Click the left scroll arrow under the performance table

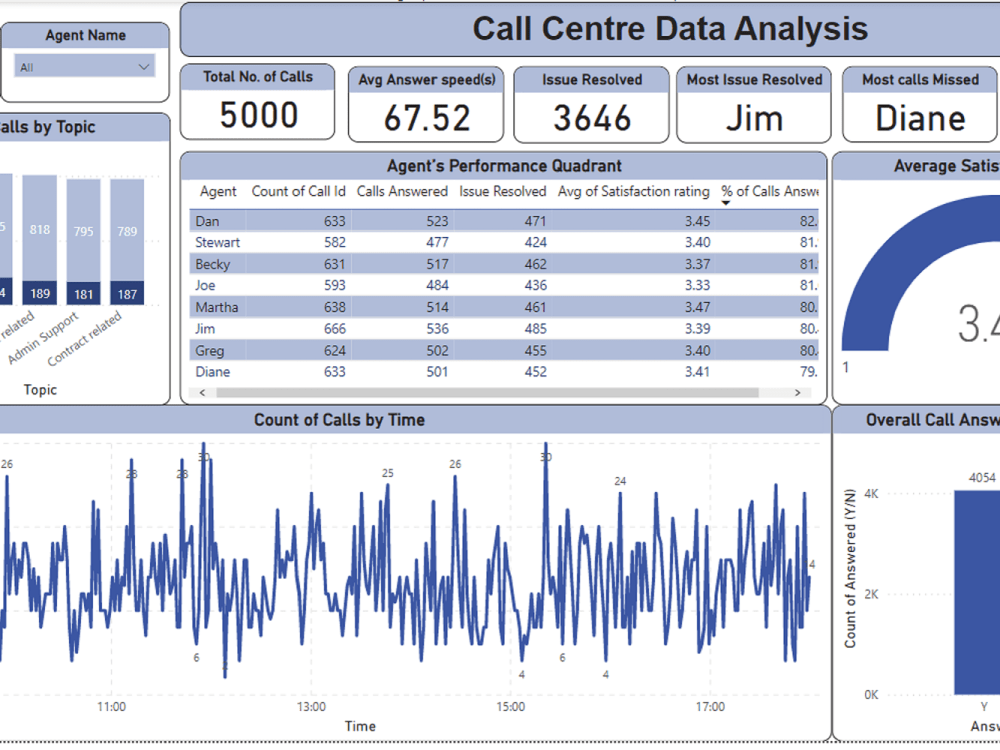(x=201, y=393)
